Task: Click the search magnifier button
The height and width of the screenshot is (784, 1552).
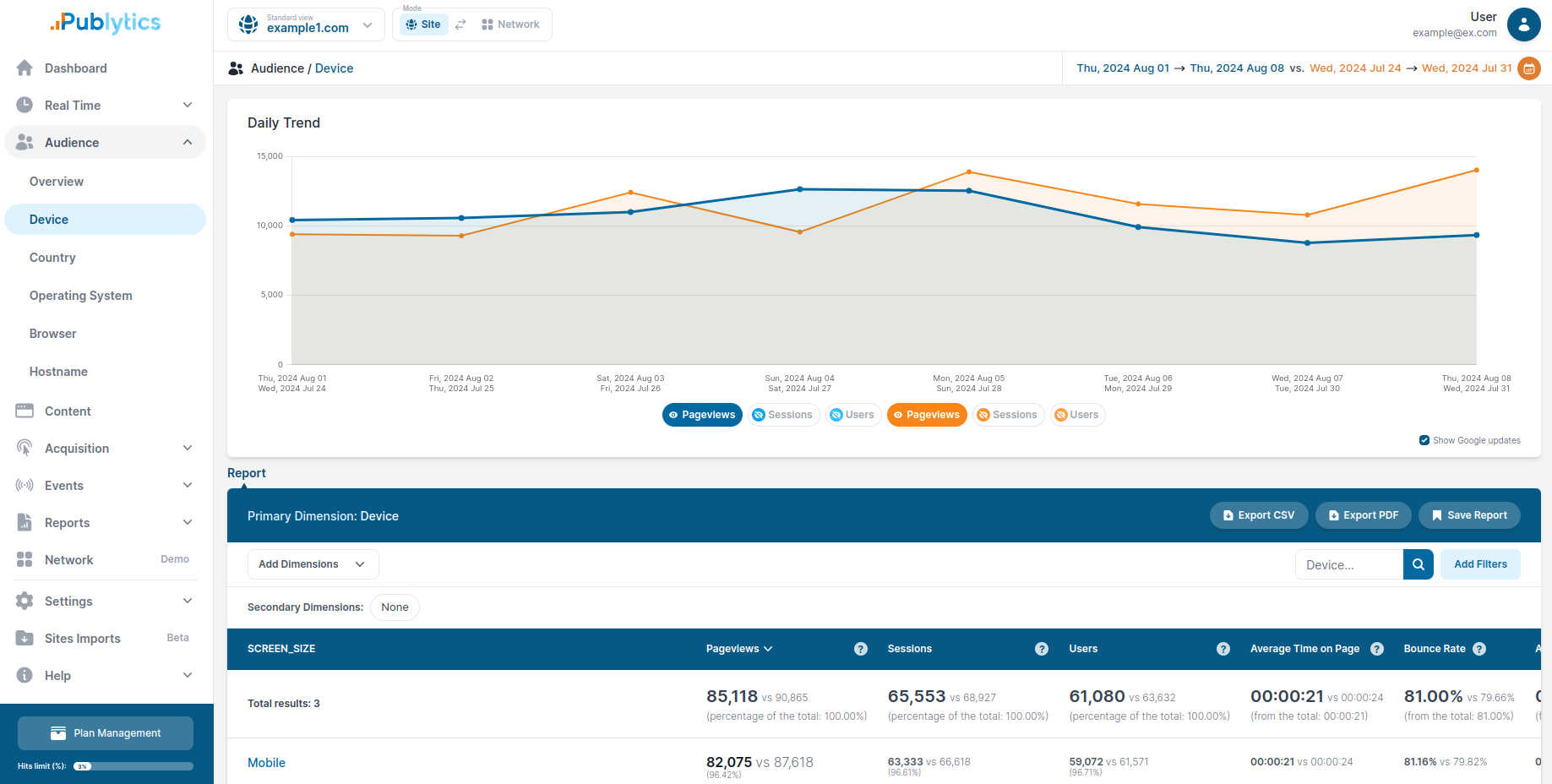Action: pos(1419,564)
